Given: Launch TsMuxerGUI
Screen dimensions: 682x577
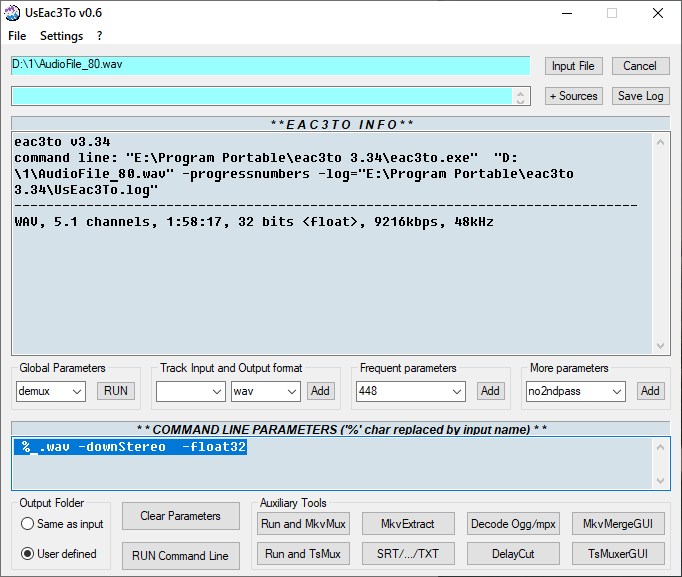Looking at the screenshot, I should 618,554.
